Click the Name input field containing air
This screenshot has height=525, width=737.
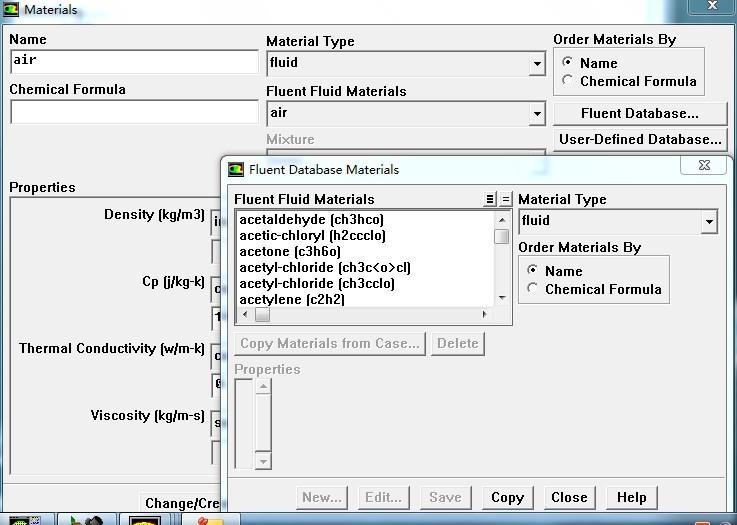click(x=134, y=62)
